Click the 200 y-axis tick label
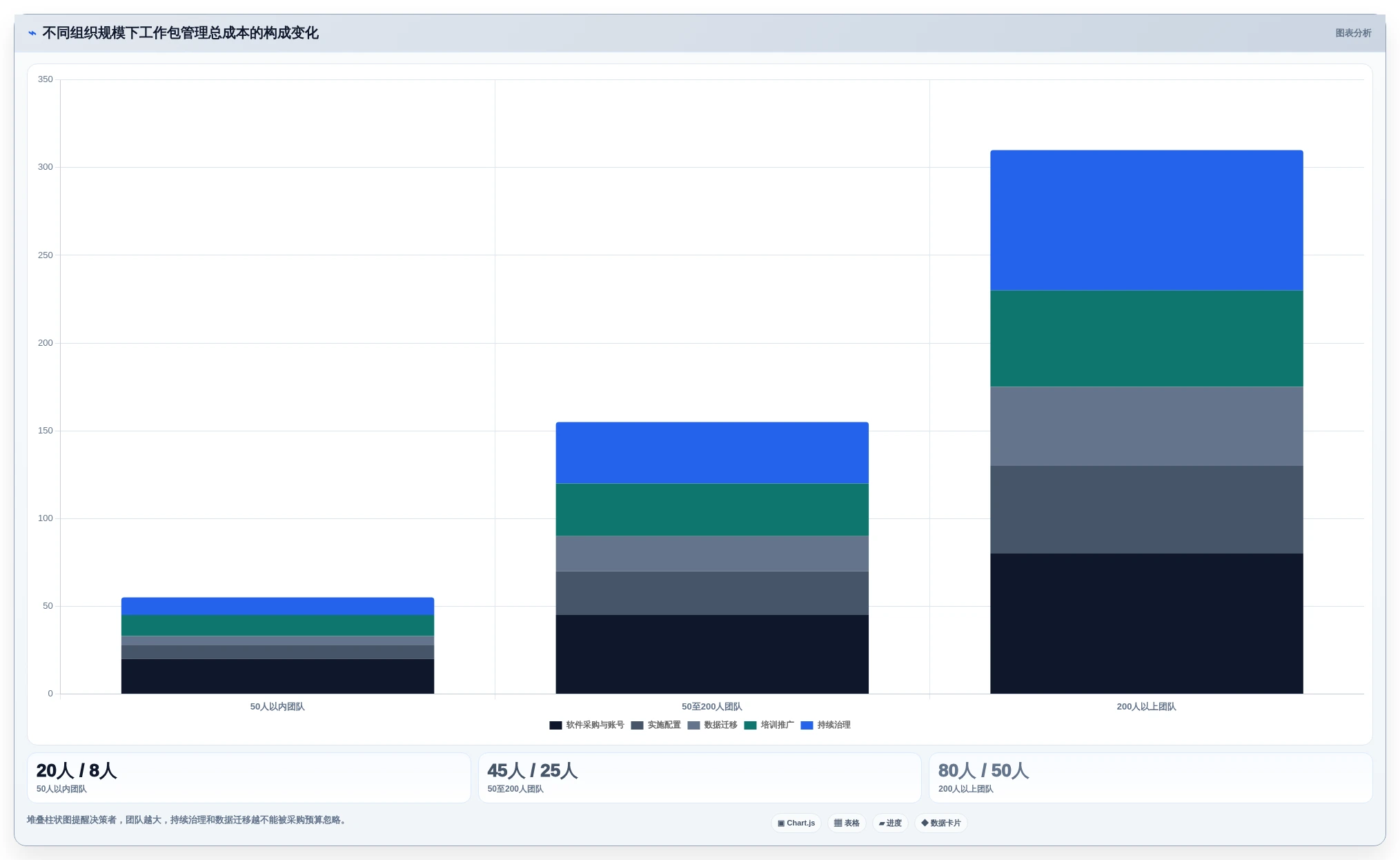The image size is (1400, 860). 46,343
